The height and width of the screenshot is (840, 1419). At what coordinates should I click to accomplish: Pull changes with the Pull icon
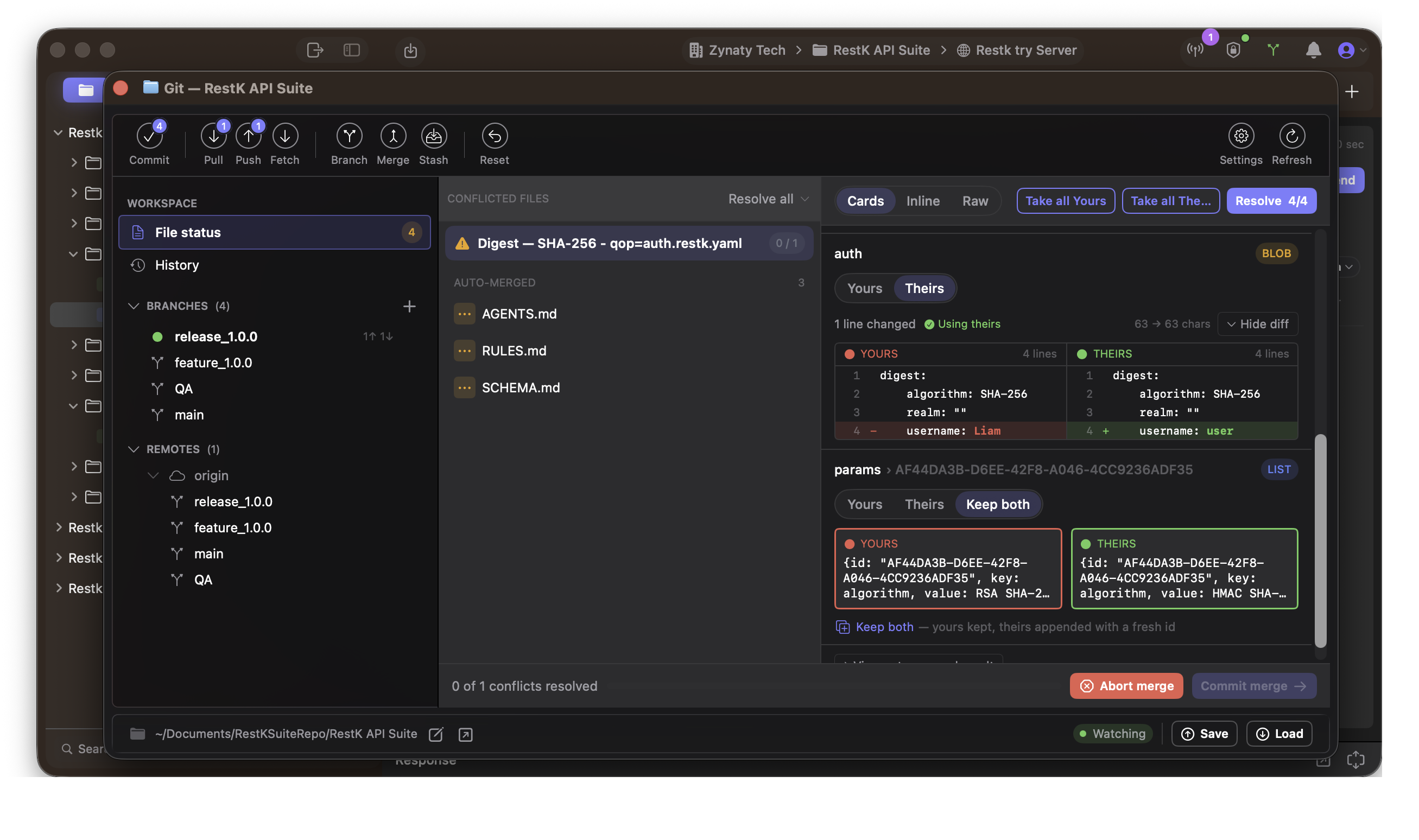point(213,143)
